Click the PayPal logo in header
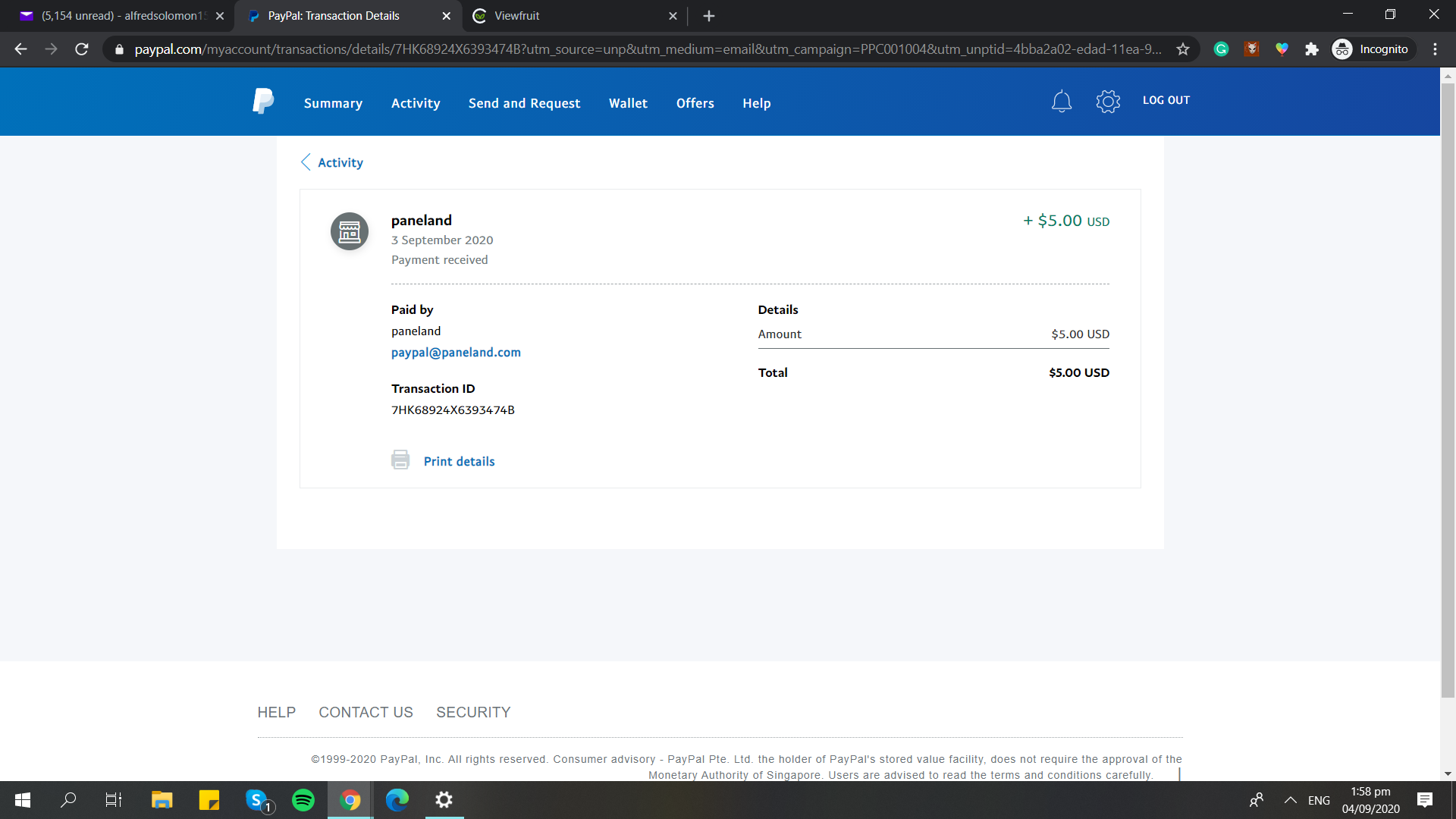 pyautogui.click(x=263, y=101)
